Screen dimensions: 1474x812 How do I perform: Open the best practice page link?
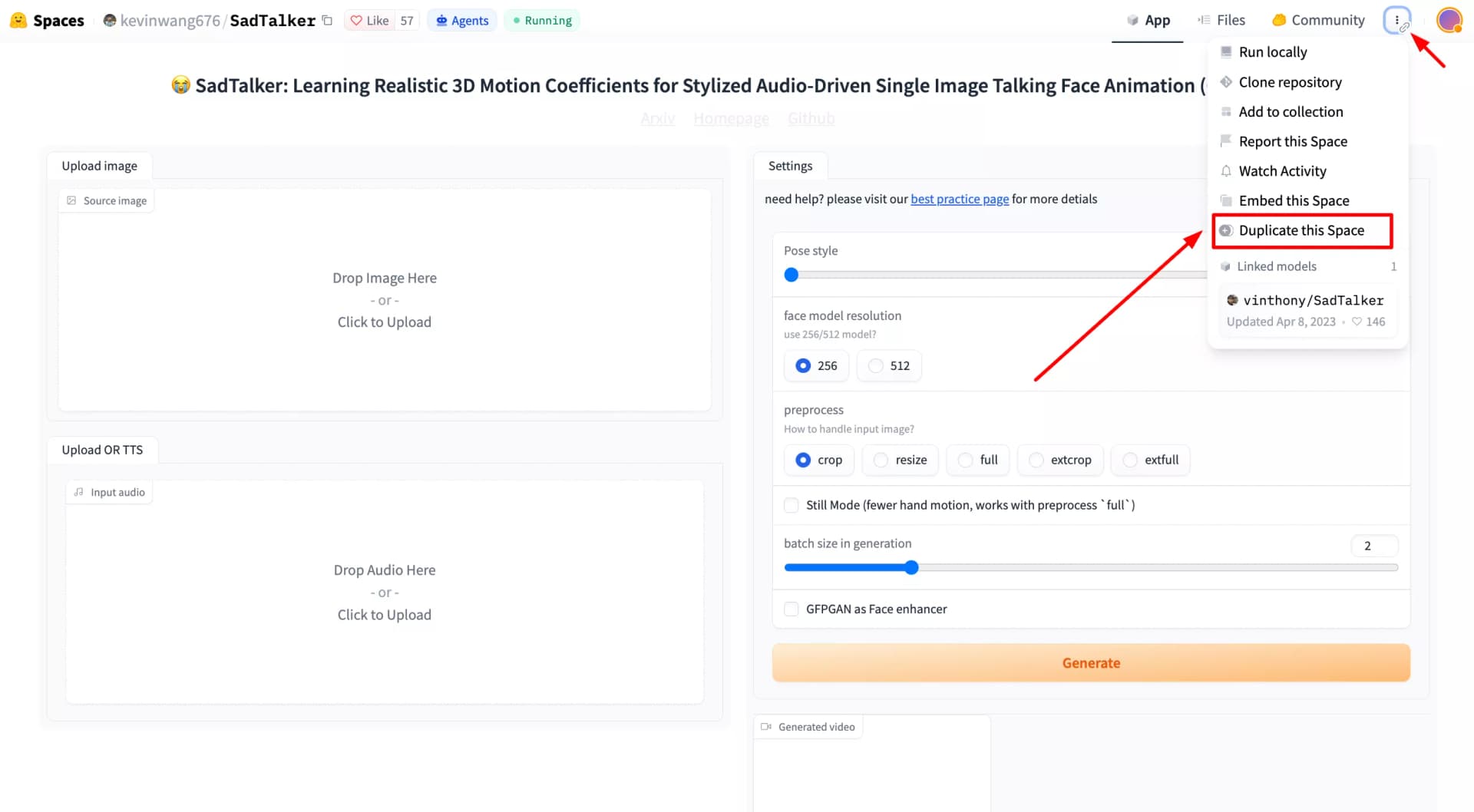click(960, 200)
